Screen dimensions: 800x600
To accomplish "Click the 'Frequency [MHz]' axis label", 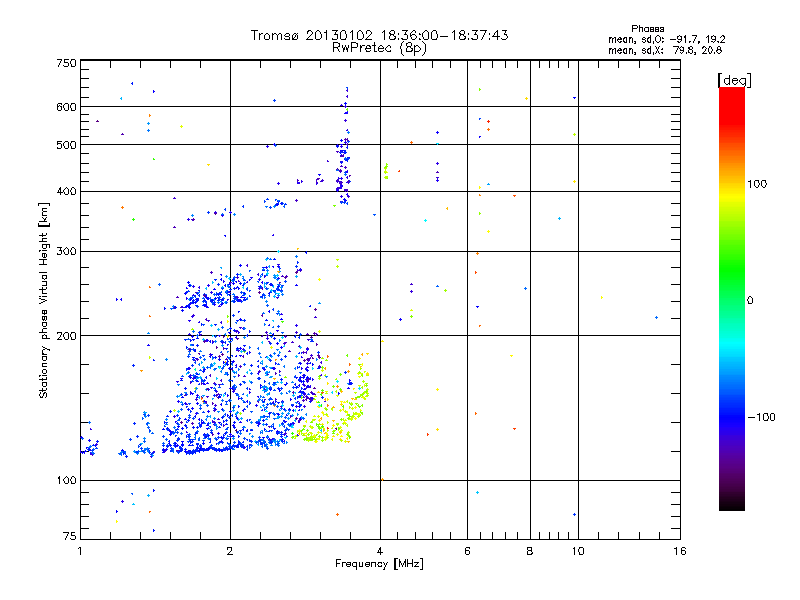I will point(379,564).
